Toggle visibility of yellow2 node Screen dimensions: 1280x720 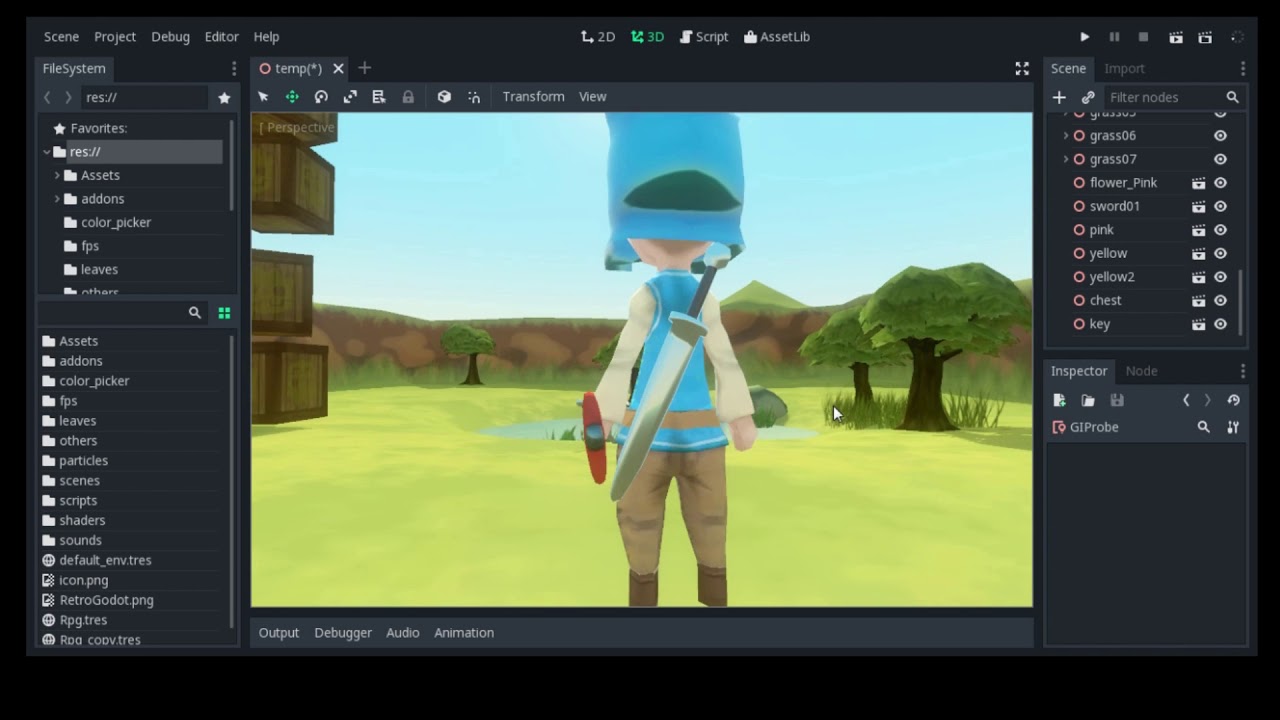click(x=1220, y=277)
